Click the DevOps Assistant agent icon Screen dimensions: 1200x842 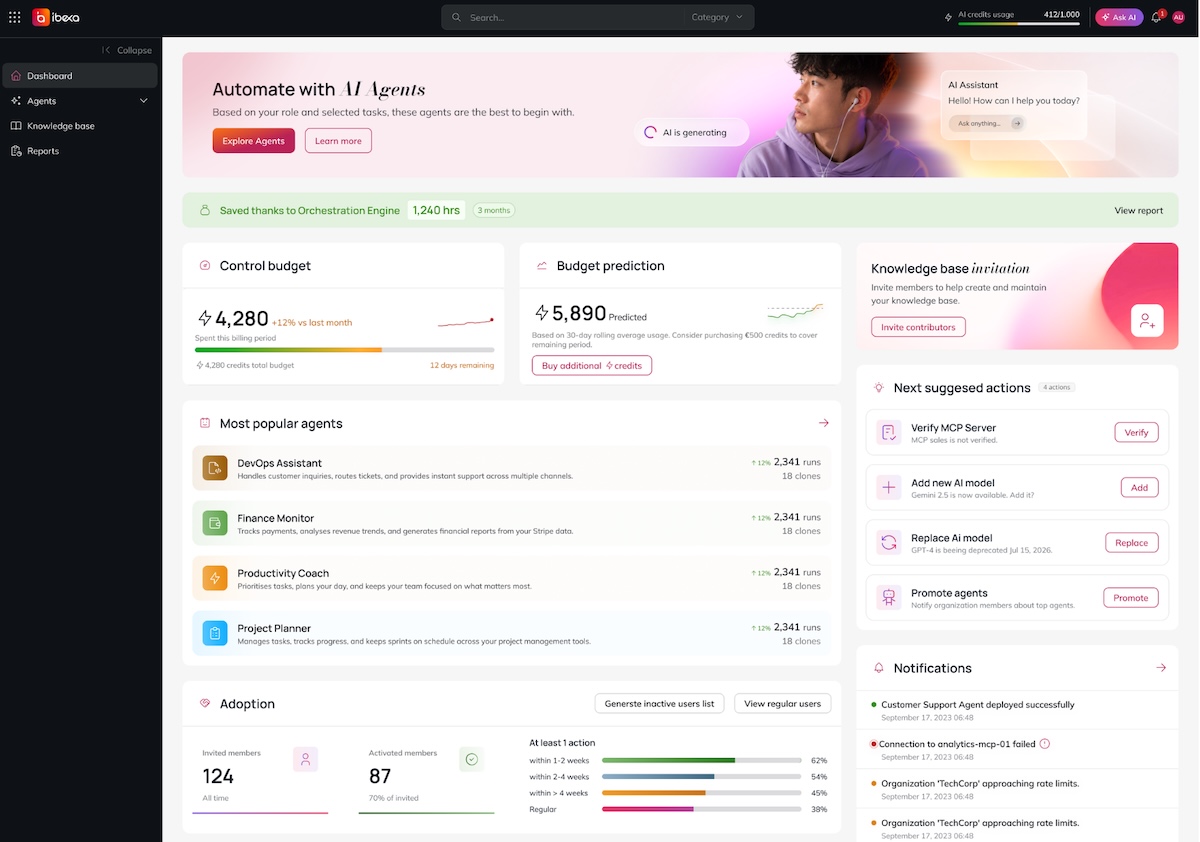pyautogui.click(x=215, y=468)
